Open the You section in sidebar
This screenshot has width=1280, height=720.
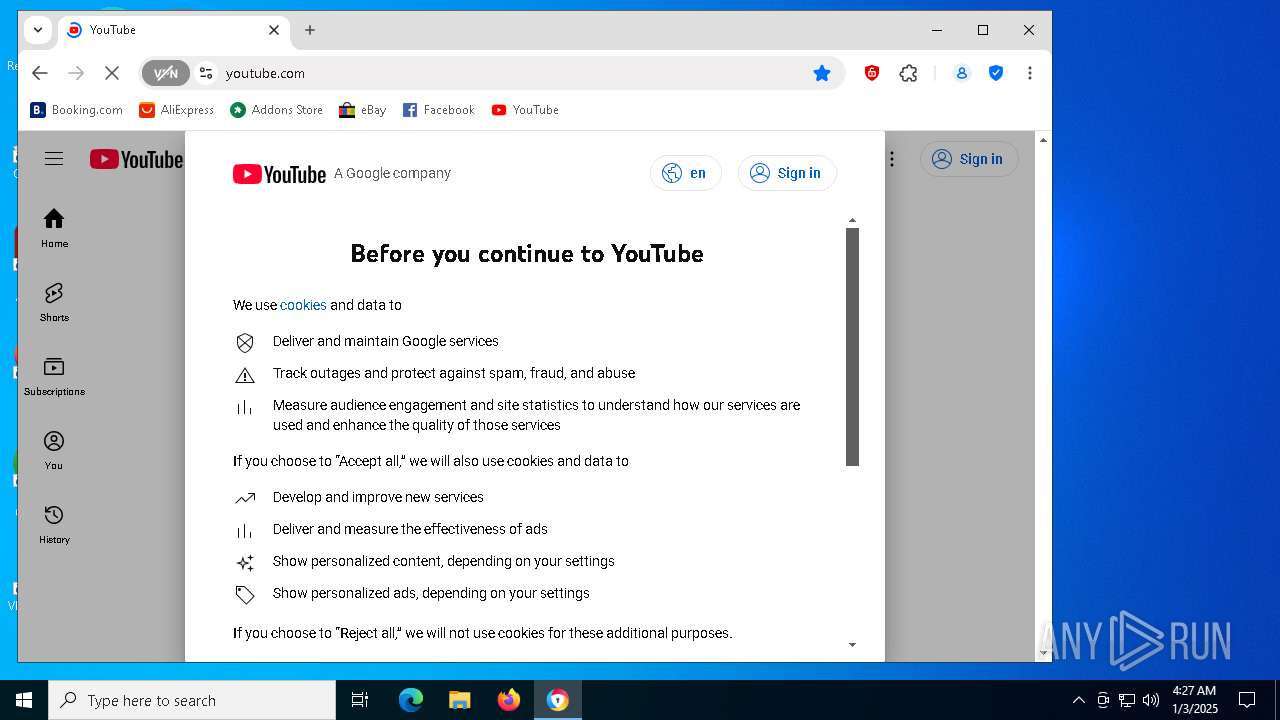54,450
